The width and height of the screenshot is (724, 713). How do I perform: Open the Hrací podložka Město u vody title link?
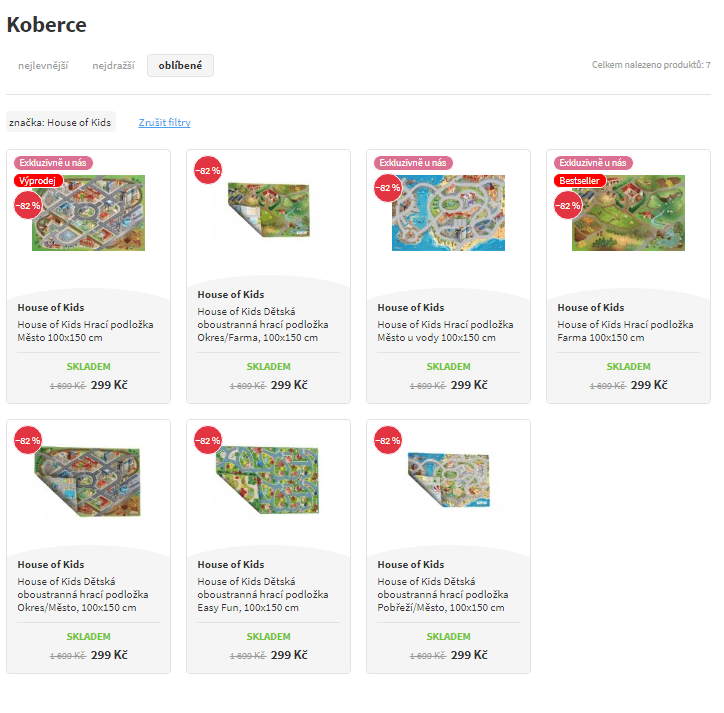coord(445,331)
